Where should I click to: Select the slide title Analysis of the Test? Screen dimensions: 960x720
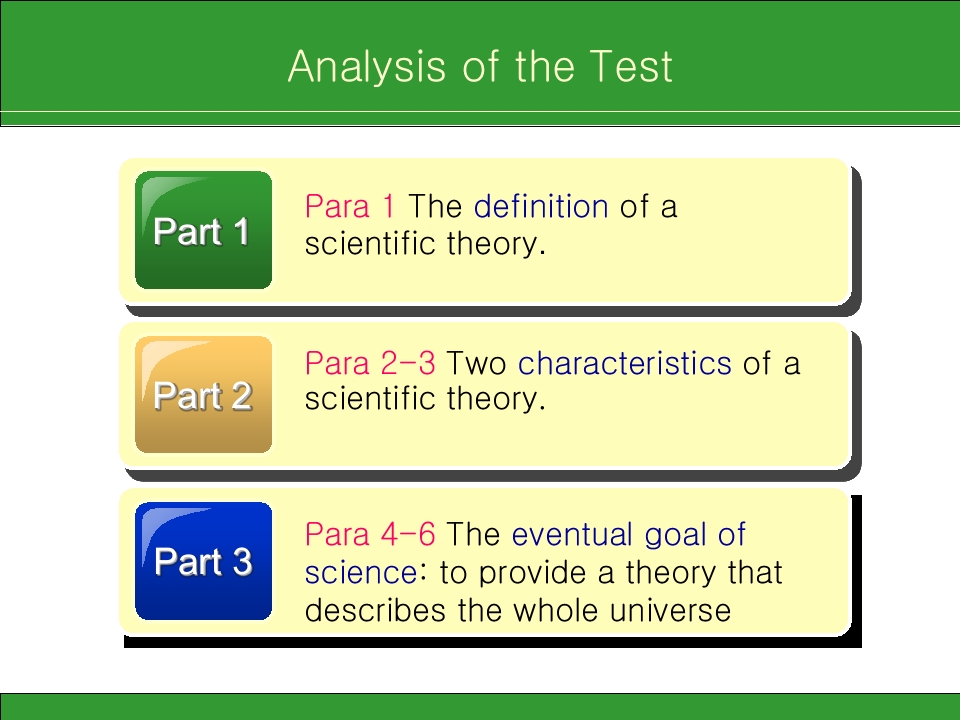pos(480,66)
